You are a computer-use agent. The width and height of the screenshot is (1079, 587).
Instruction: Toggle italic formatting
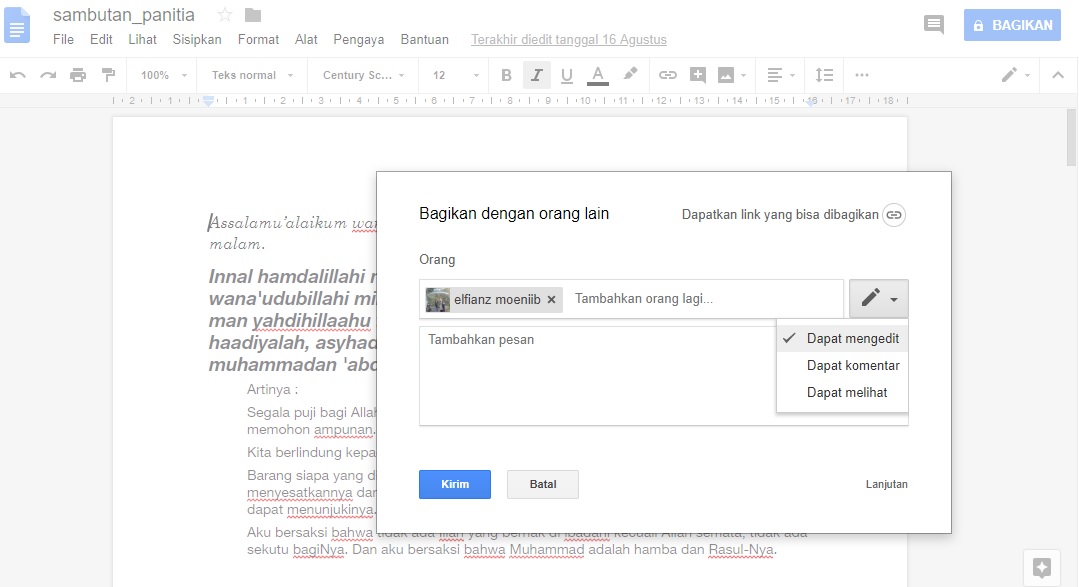537,75
